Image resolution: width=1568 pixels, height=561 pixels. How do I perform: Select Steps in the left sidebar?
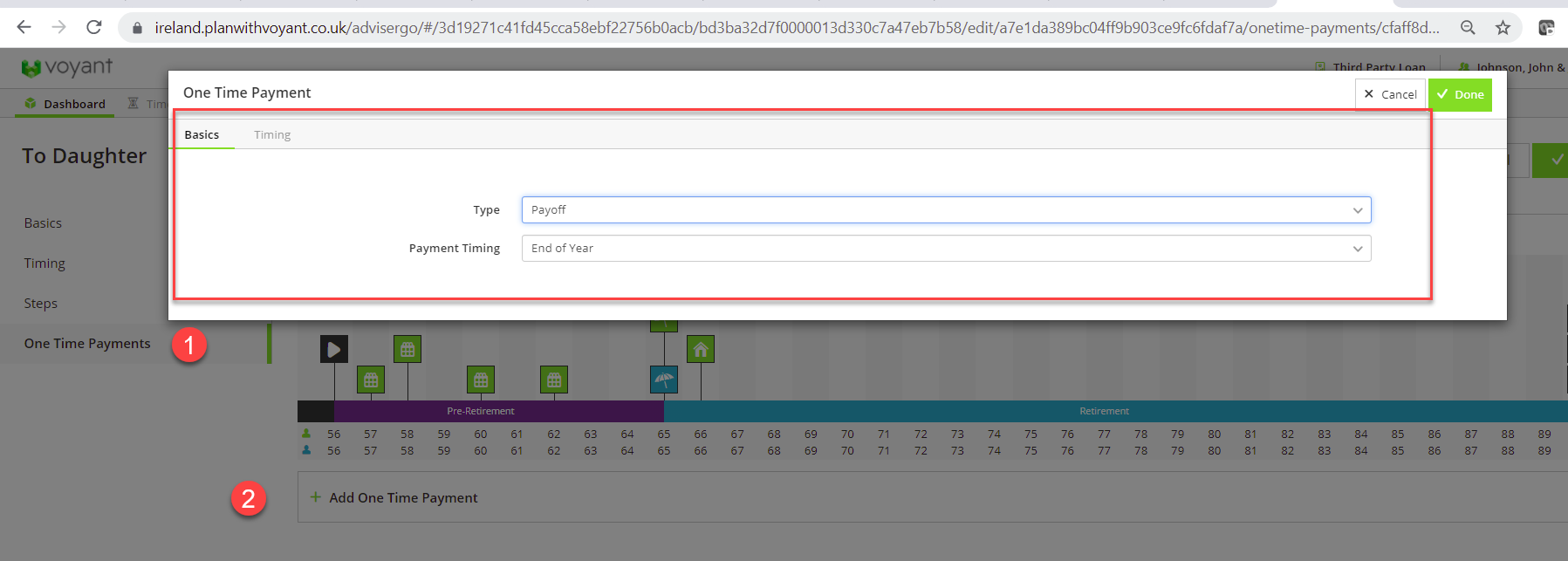coord(41,304)
